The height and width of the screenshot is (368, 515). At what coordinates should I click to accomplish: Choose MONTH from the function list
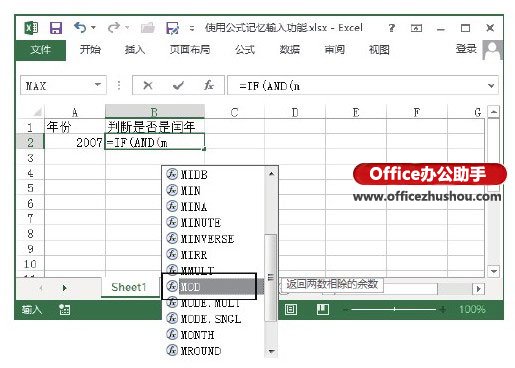tap(213, 335)
